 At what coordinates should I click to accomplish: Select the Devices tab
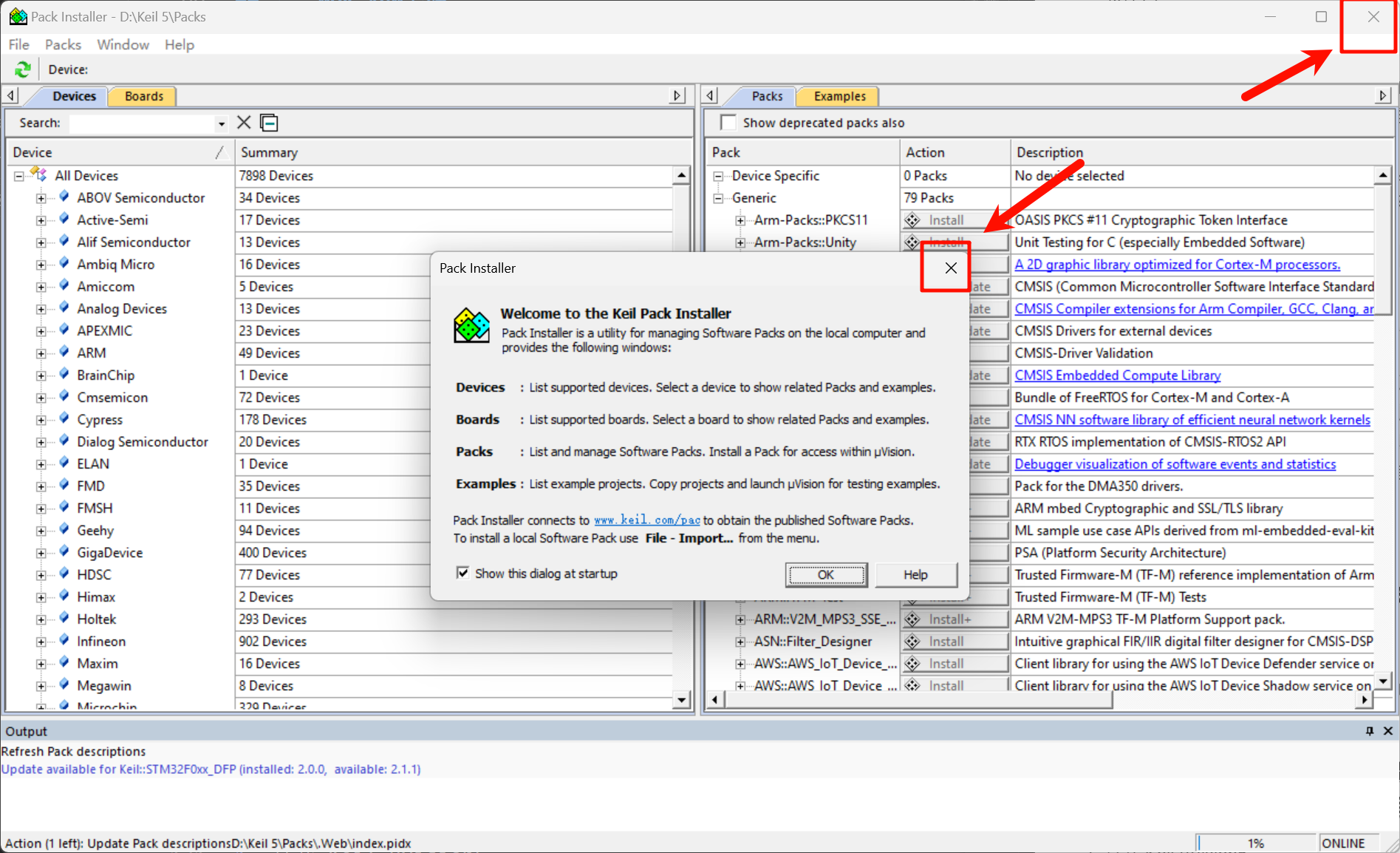(74, 96)
